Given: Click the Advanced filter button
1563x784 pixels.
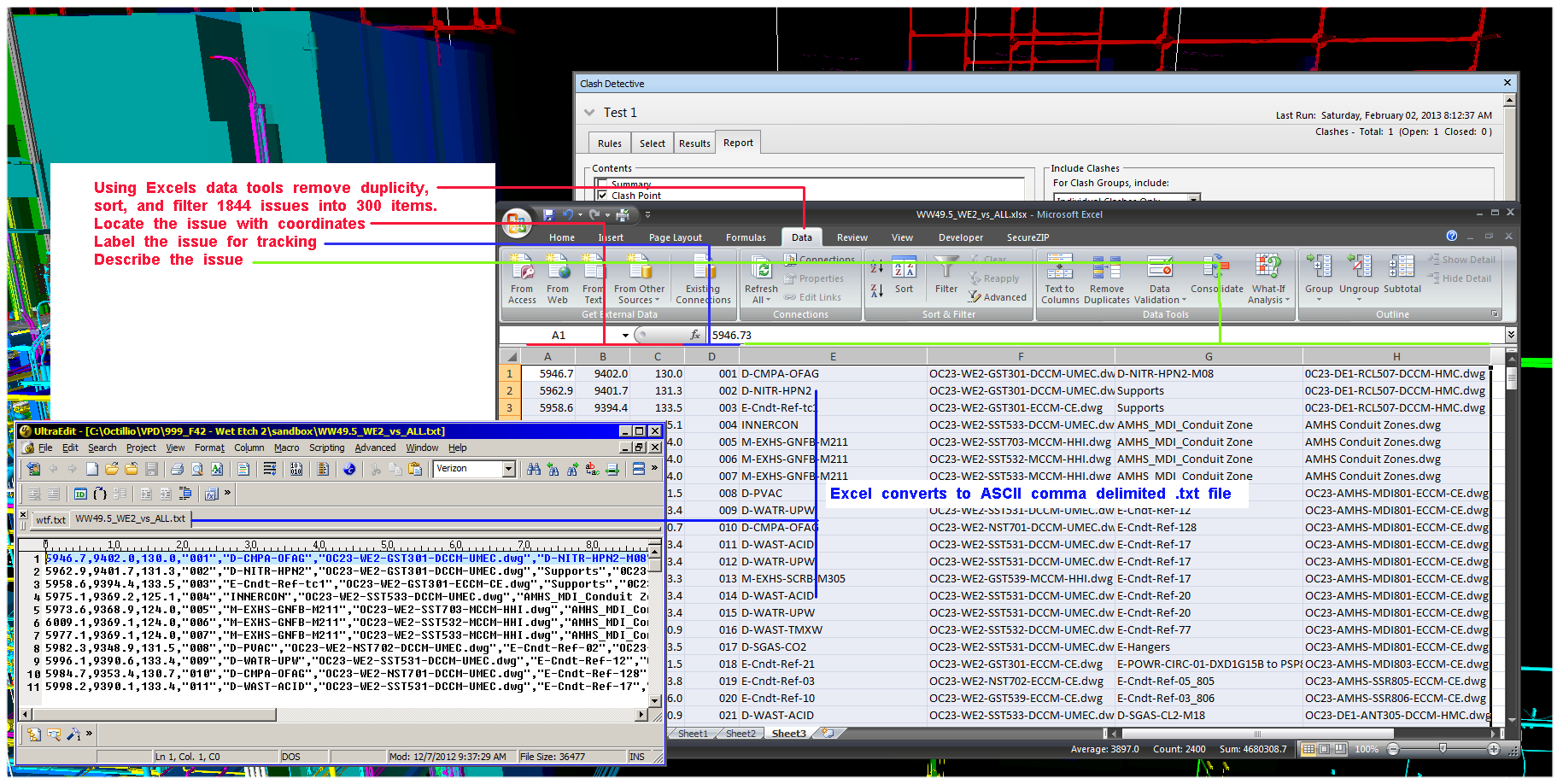Looking at the screenshot, I should 997,297.
